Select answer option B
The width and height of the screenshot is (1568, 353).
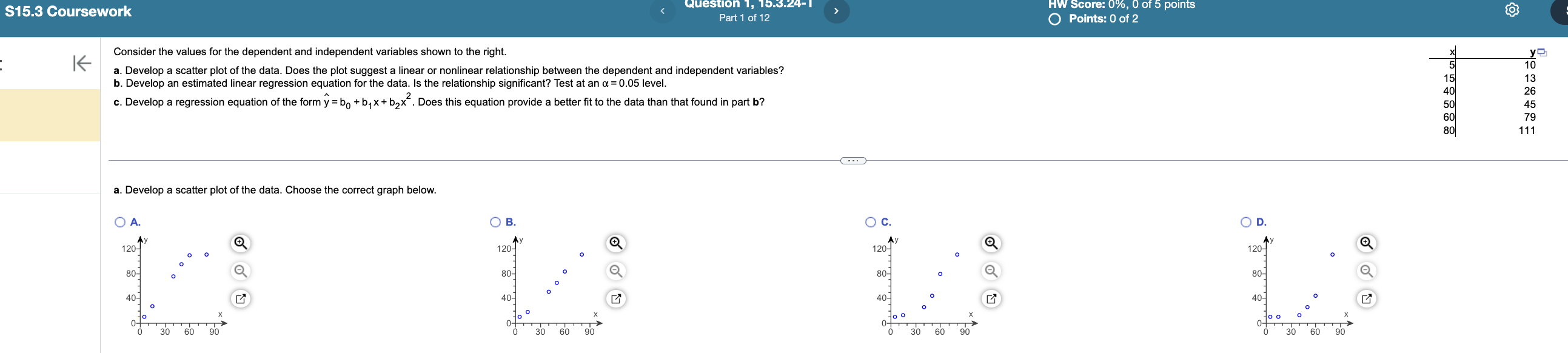coord(495,222)
